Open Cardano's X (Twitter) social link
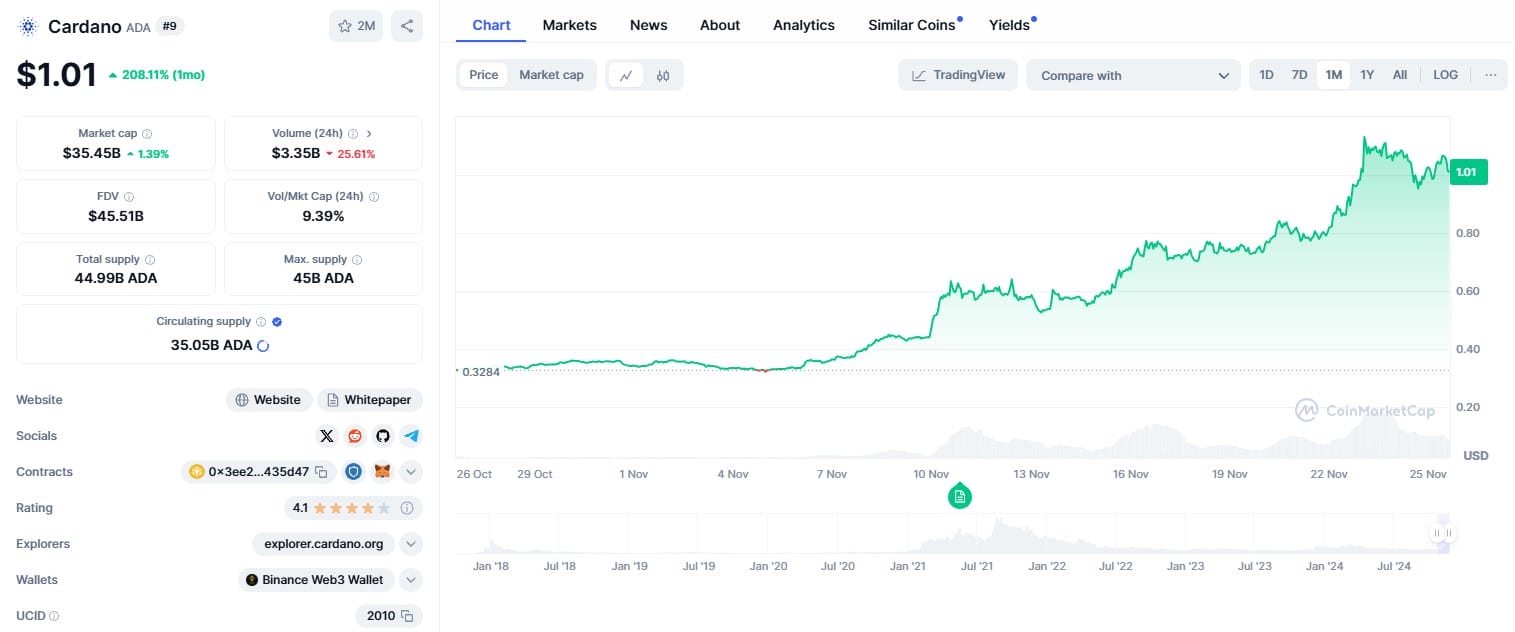The height and width of the screenshot is (632, 1515). pyautogui.click(x=327, y=436)
